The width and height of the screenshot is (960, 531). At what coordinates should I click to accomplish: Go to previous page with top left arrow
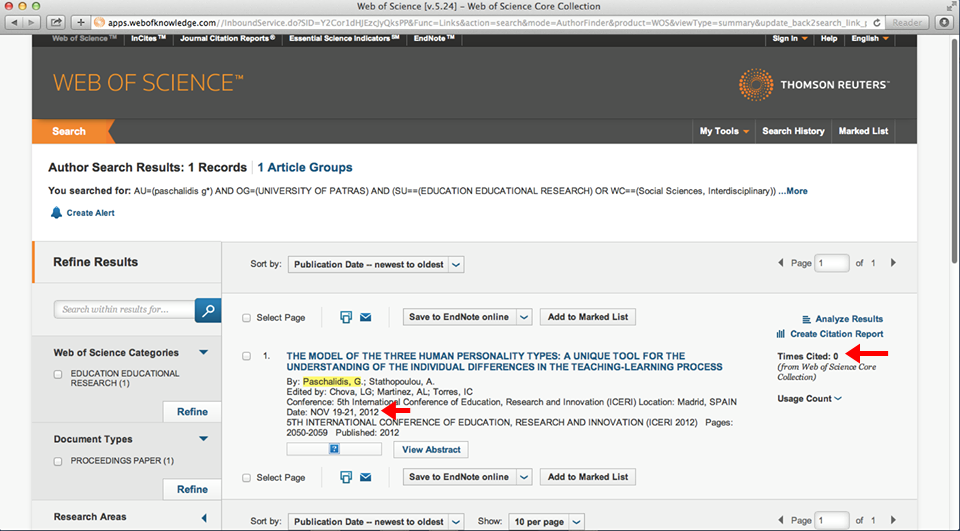(x=781, y=263)
